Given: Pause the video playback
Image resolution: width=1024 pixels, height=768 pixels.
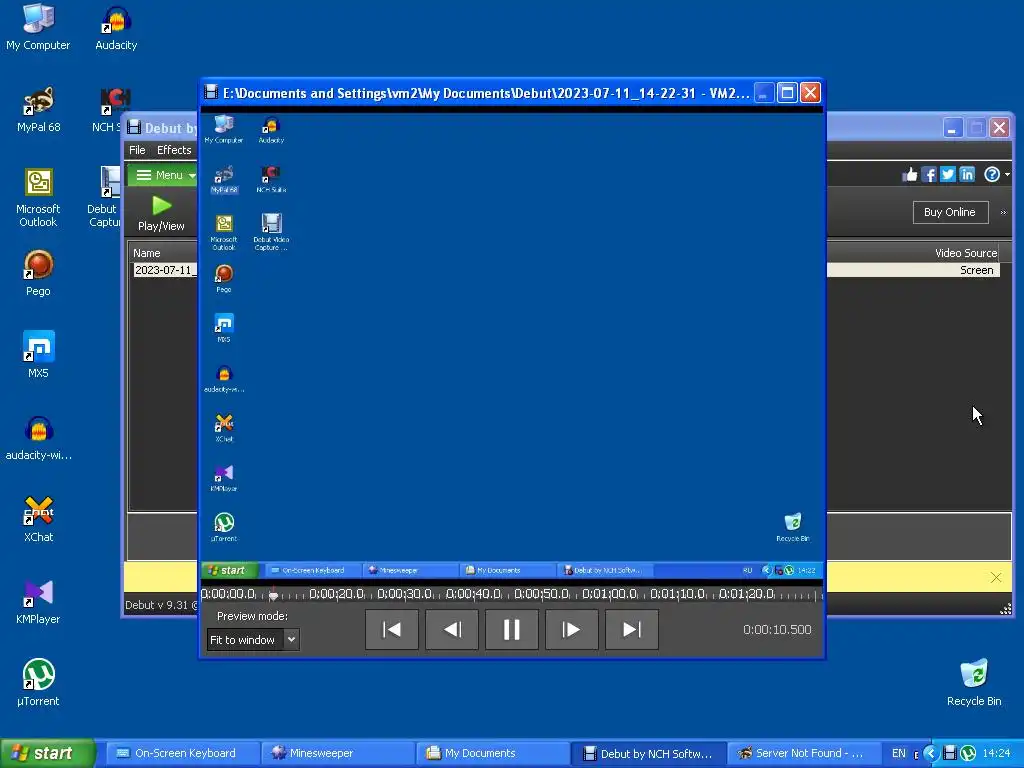Looking at the screenshot, I should (x=511, y=630).
